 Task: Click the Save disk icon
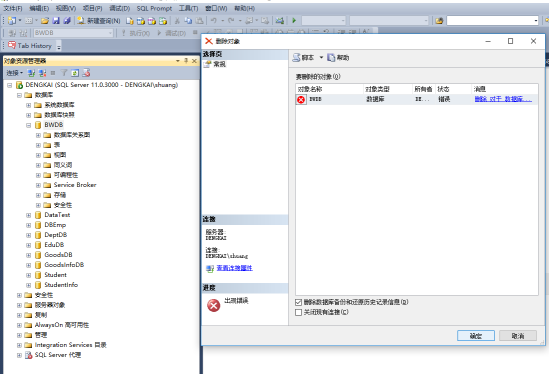click(56, 21)
